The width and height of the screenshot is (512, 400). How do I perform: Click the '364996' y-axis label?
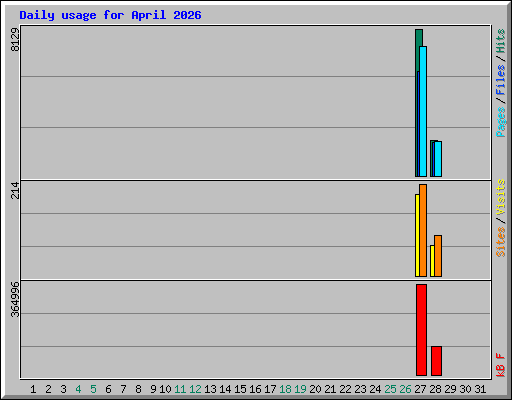click(x=15, y=299)
